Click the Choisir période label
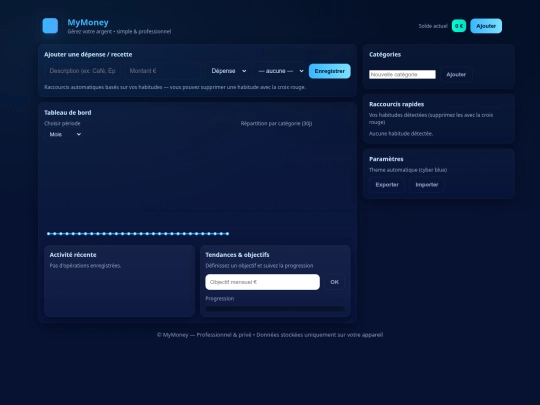 (62, 123)
